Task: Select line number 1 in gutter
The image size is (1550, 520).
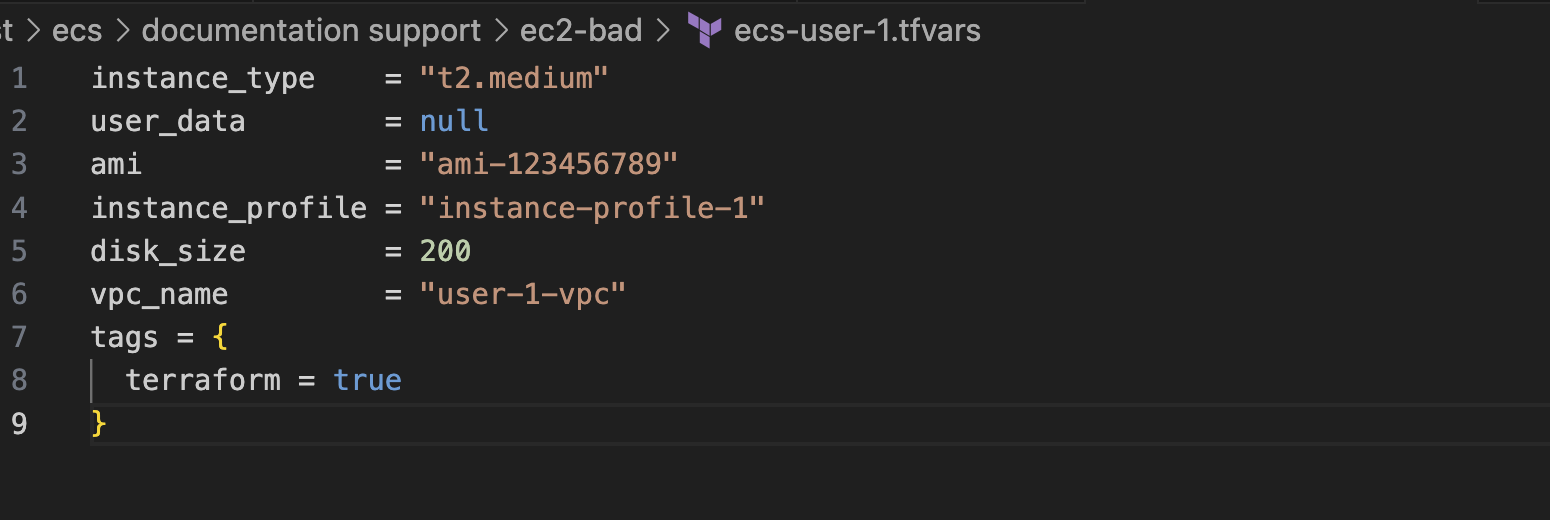Action: (x=19, y=78)
